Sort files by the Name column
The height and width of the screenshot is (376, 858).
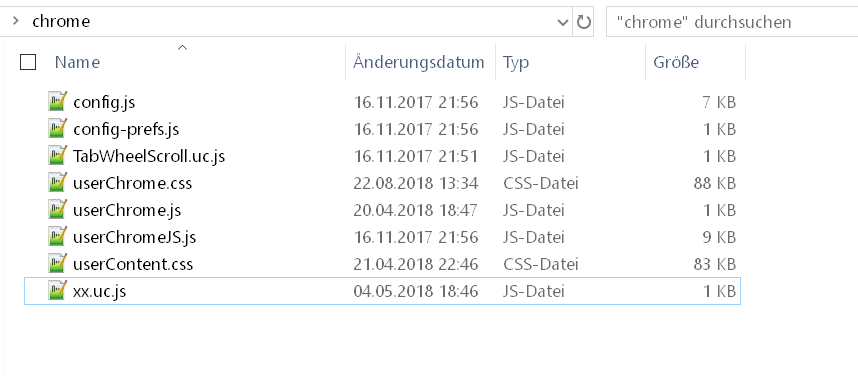pyautogui.click(x=77, y=62)
